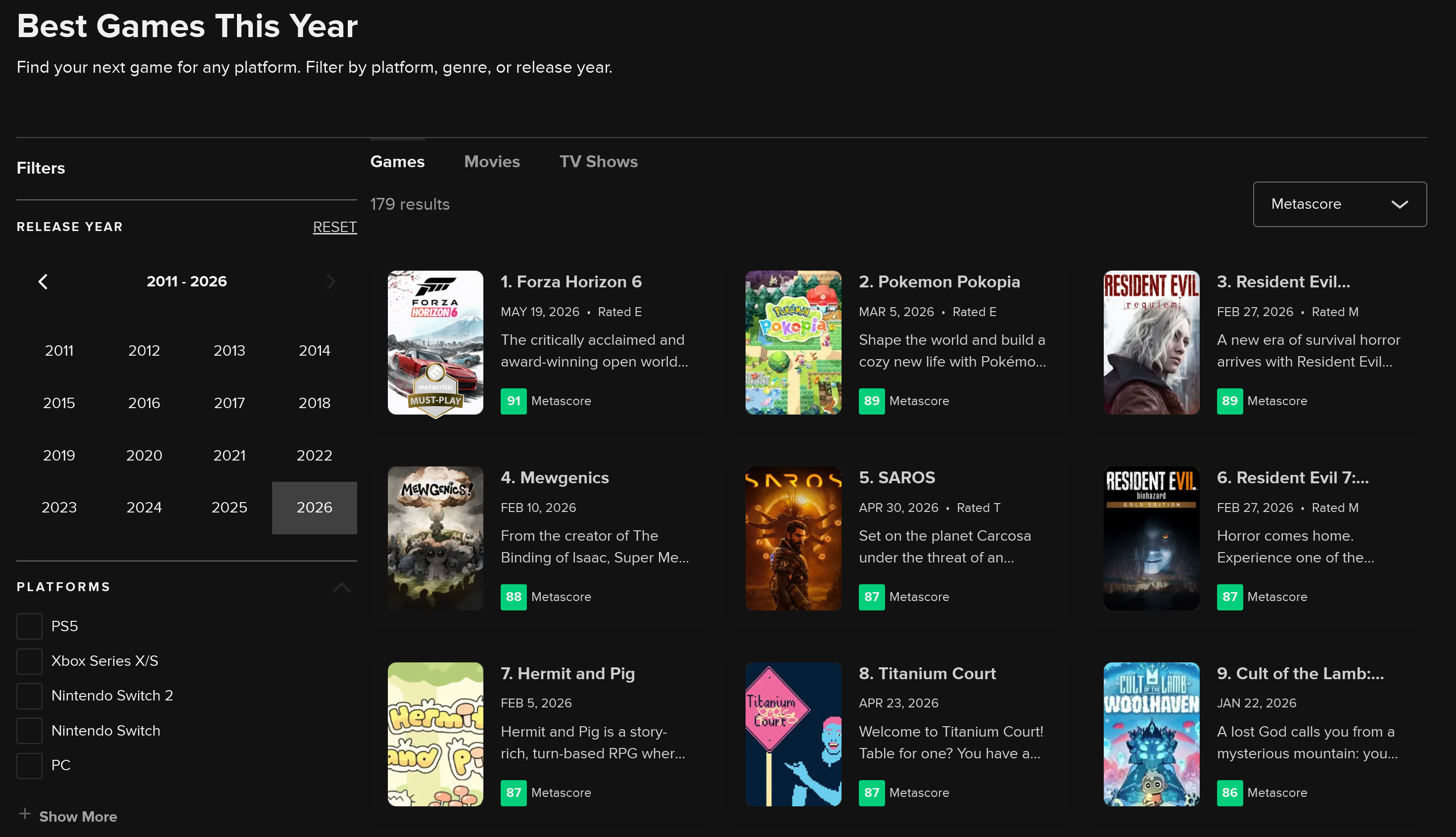The width and height of the screenshot is (1456, 837).
Task: Click the '179 results' count text
Action: coord(410,205)
